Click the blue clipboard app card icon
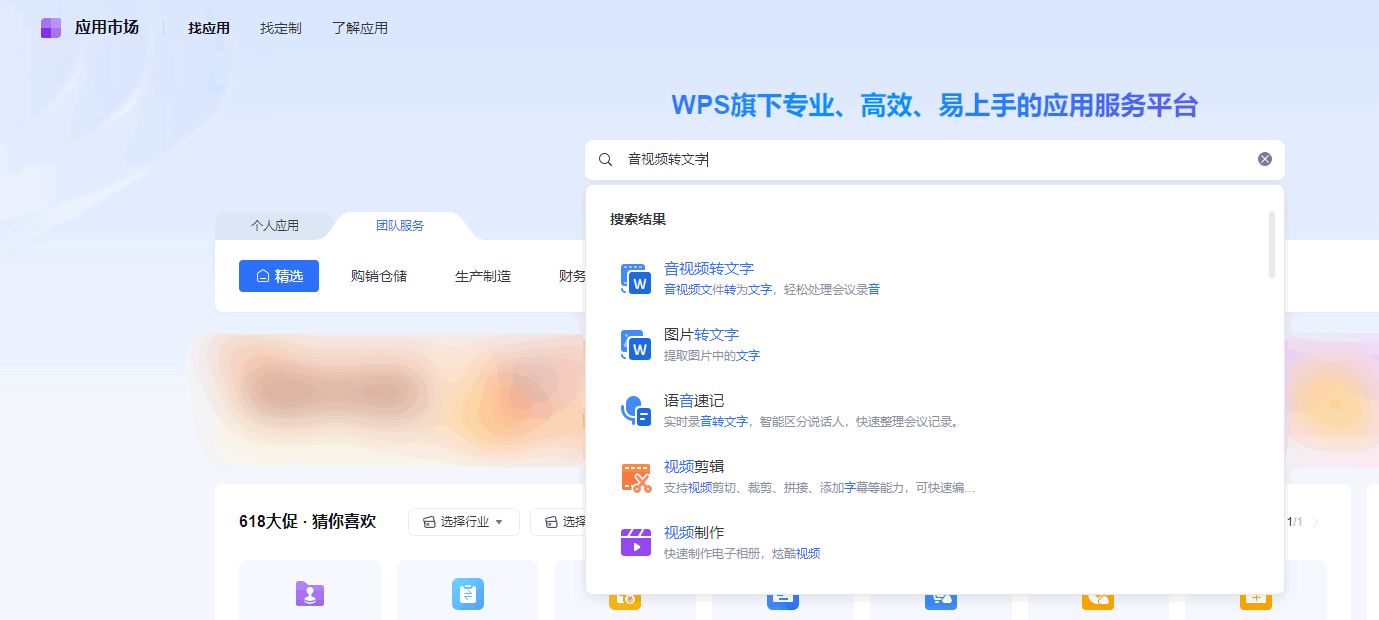1379x620 pixels. [468, 594]
